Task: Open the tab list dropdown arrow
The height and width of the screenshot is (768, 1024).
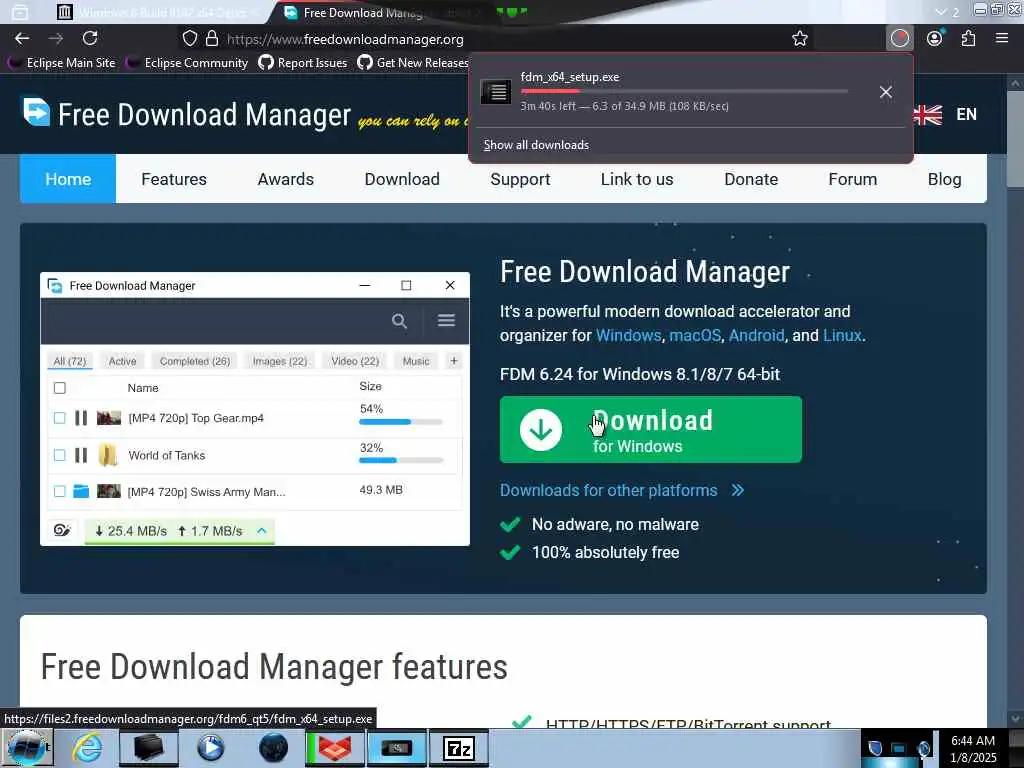Action: [940, 12]
